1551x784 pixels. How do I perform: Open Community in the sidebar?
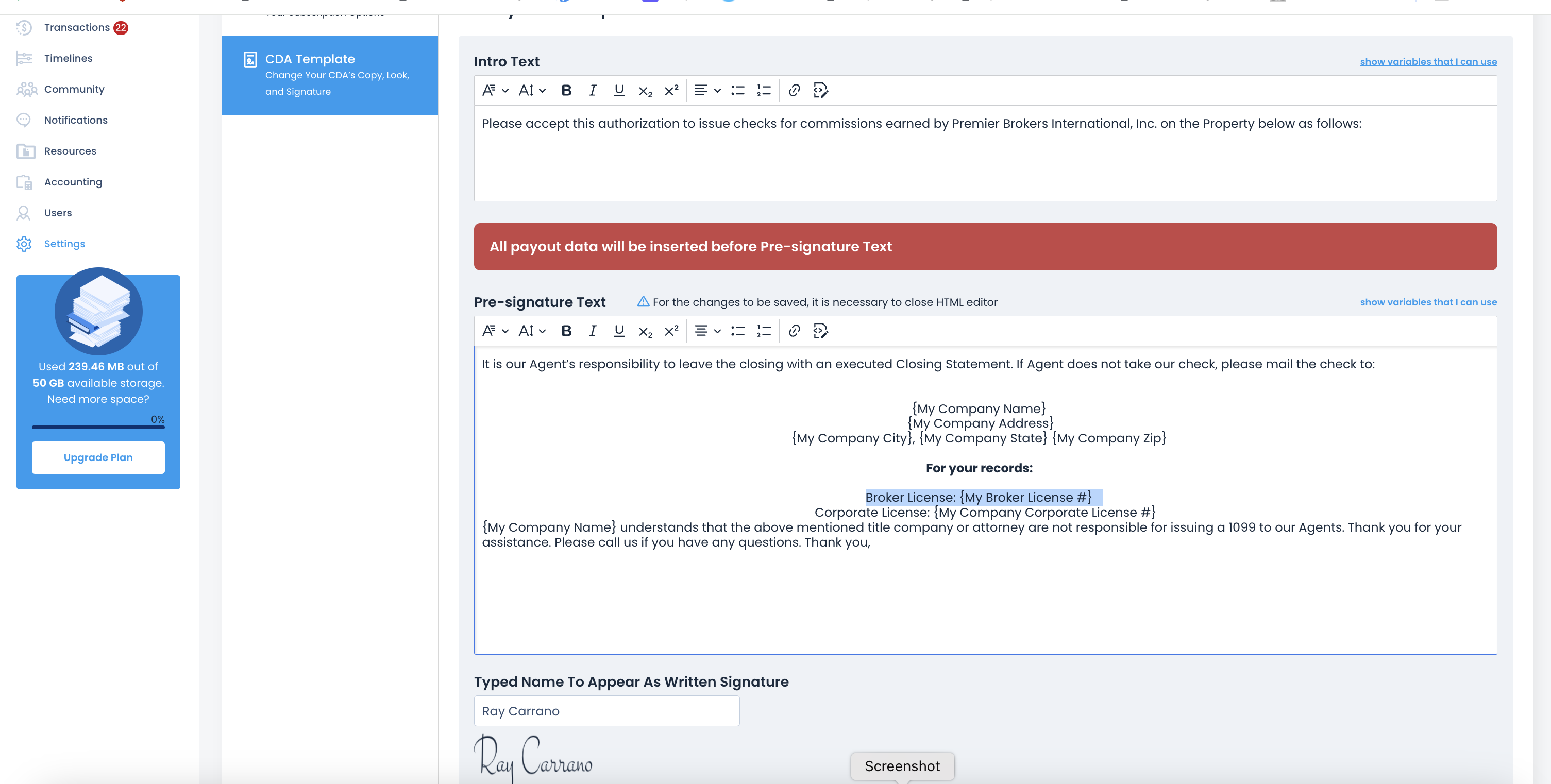pyautogui.click(x=74, y=89)
